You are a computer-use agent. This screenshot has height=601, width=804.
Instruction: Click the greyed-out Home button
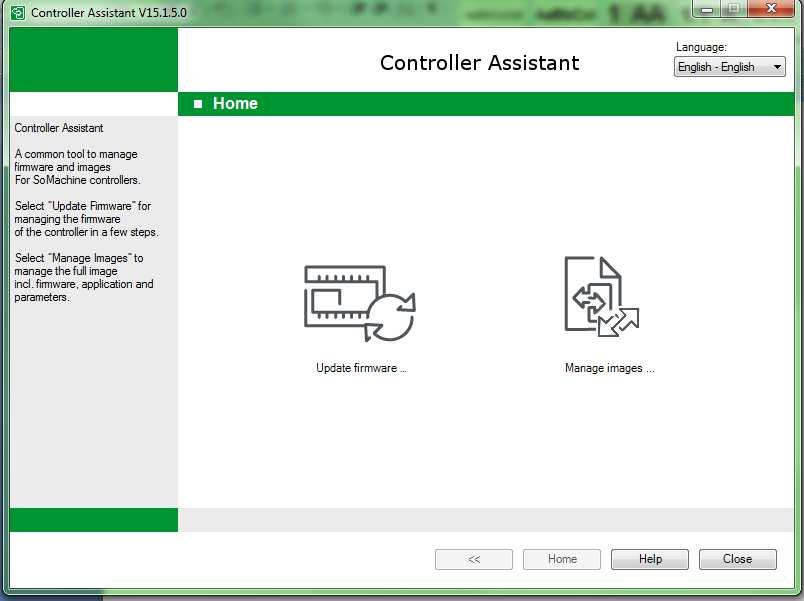click(x=562, y=559)
